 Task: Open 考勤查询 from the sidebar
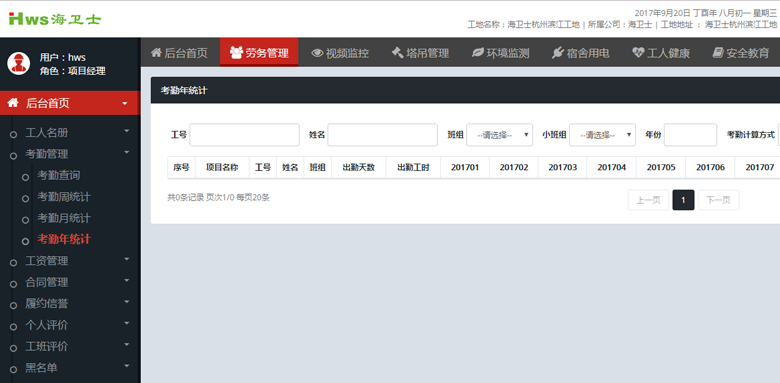59,175
